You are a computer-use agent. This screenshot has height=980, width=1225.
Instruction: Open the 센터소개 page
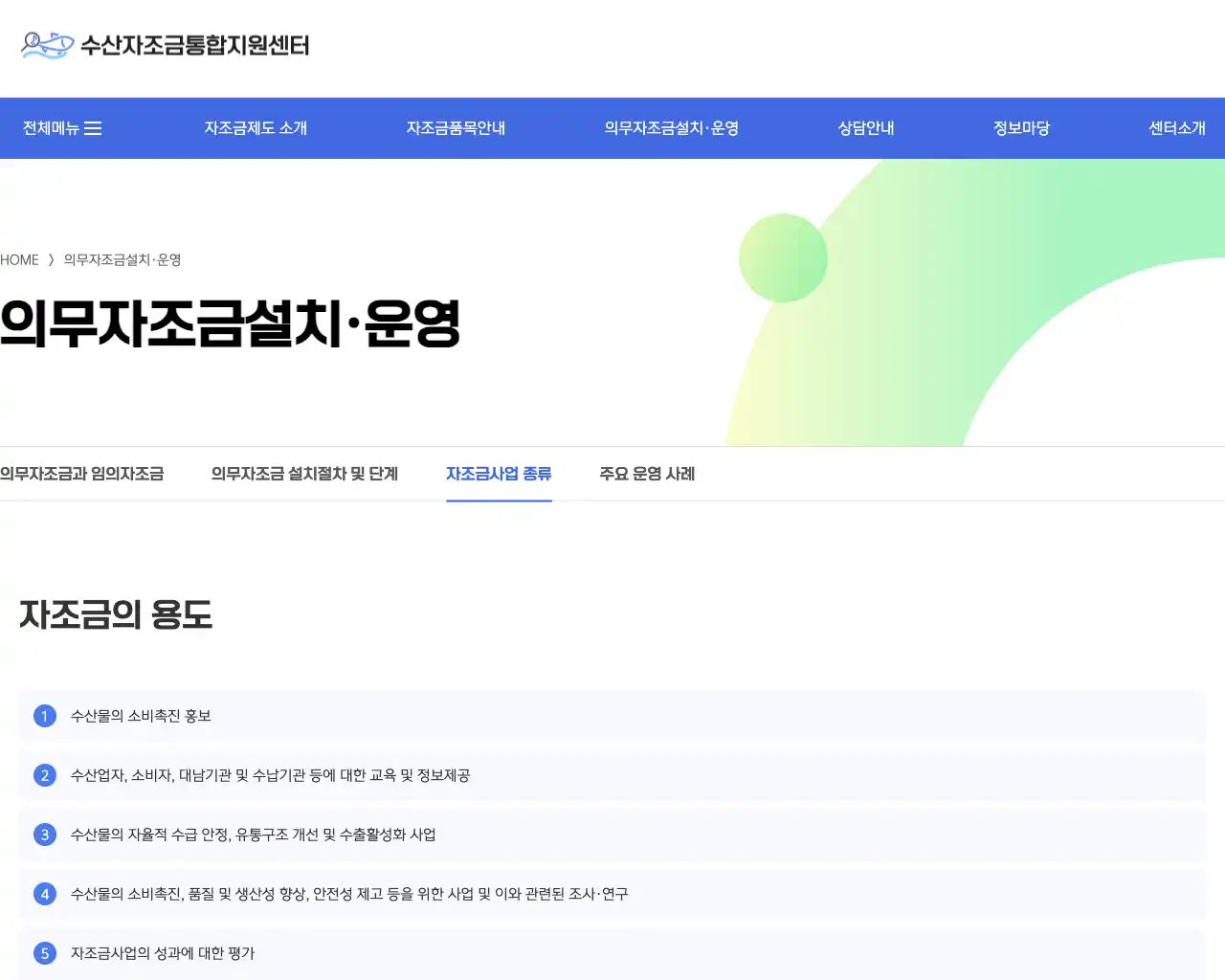pyautogui.click(x=1177, y=127)
